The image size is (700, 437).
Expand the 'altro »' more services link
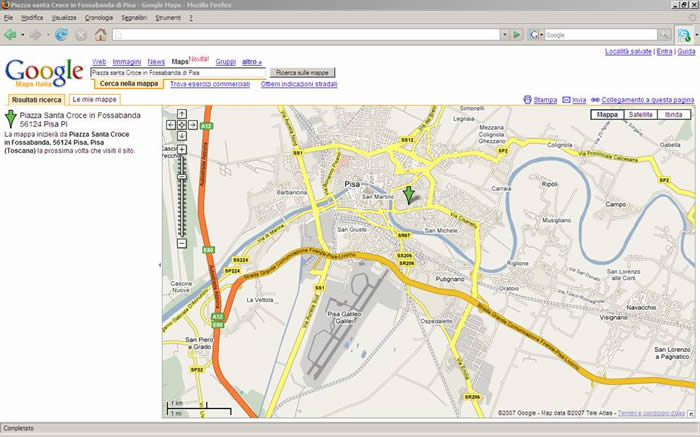pos(252,62)
